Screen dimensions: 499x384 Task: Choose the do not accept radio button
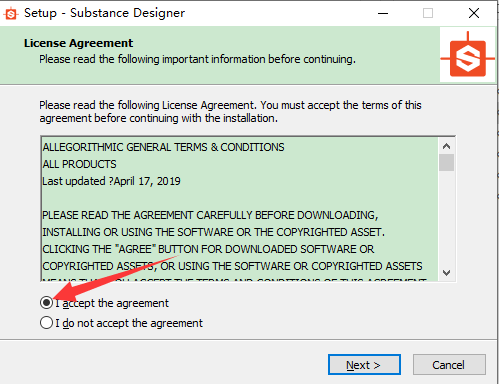[x=46, y=323]
